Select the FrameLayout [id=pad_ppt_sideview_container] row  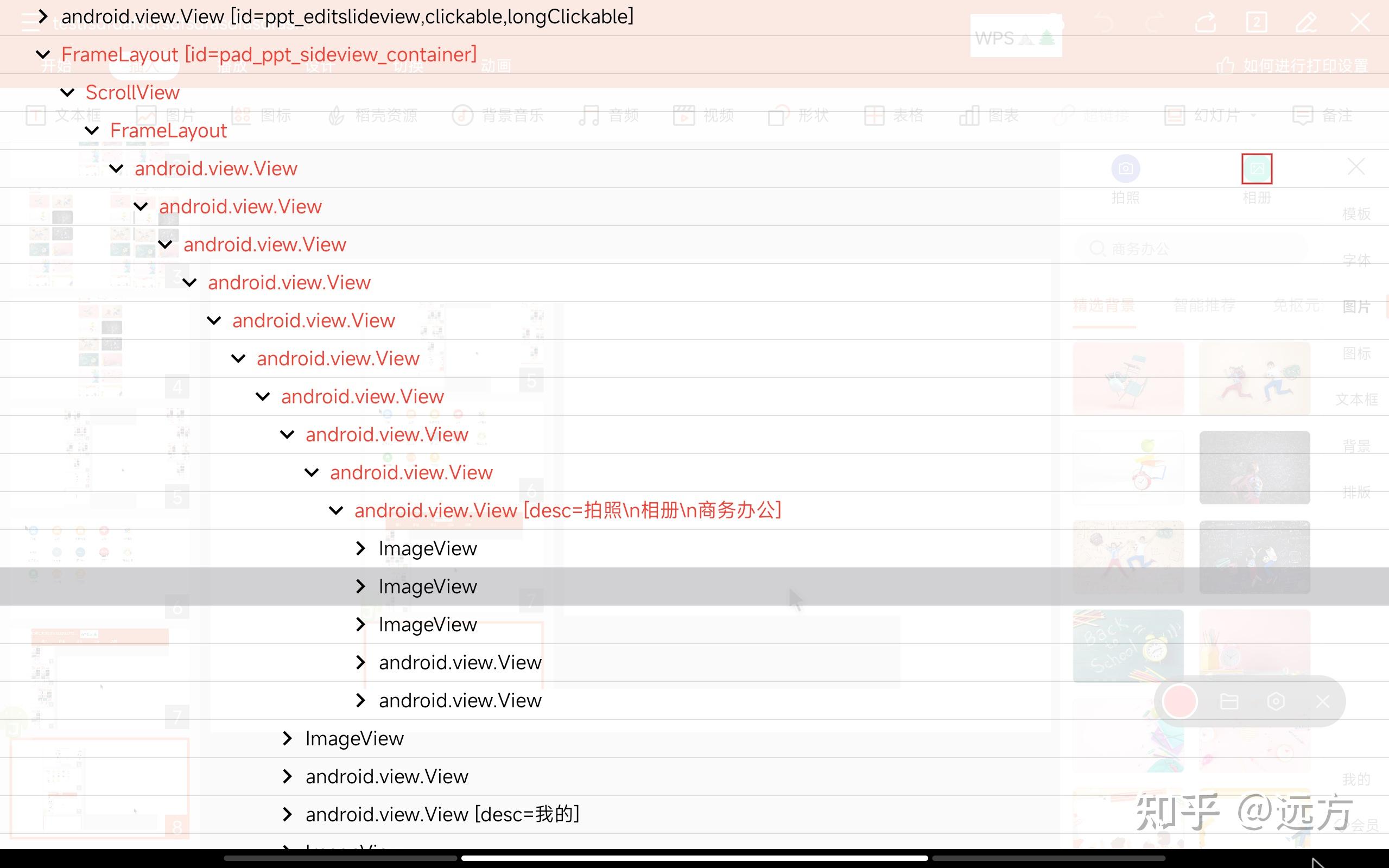(x=695, y=54)
